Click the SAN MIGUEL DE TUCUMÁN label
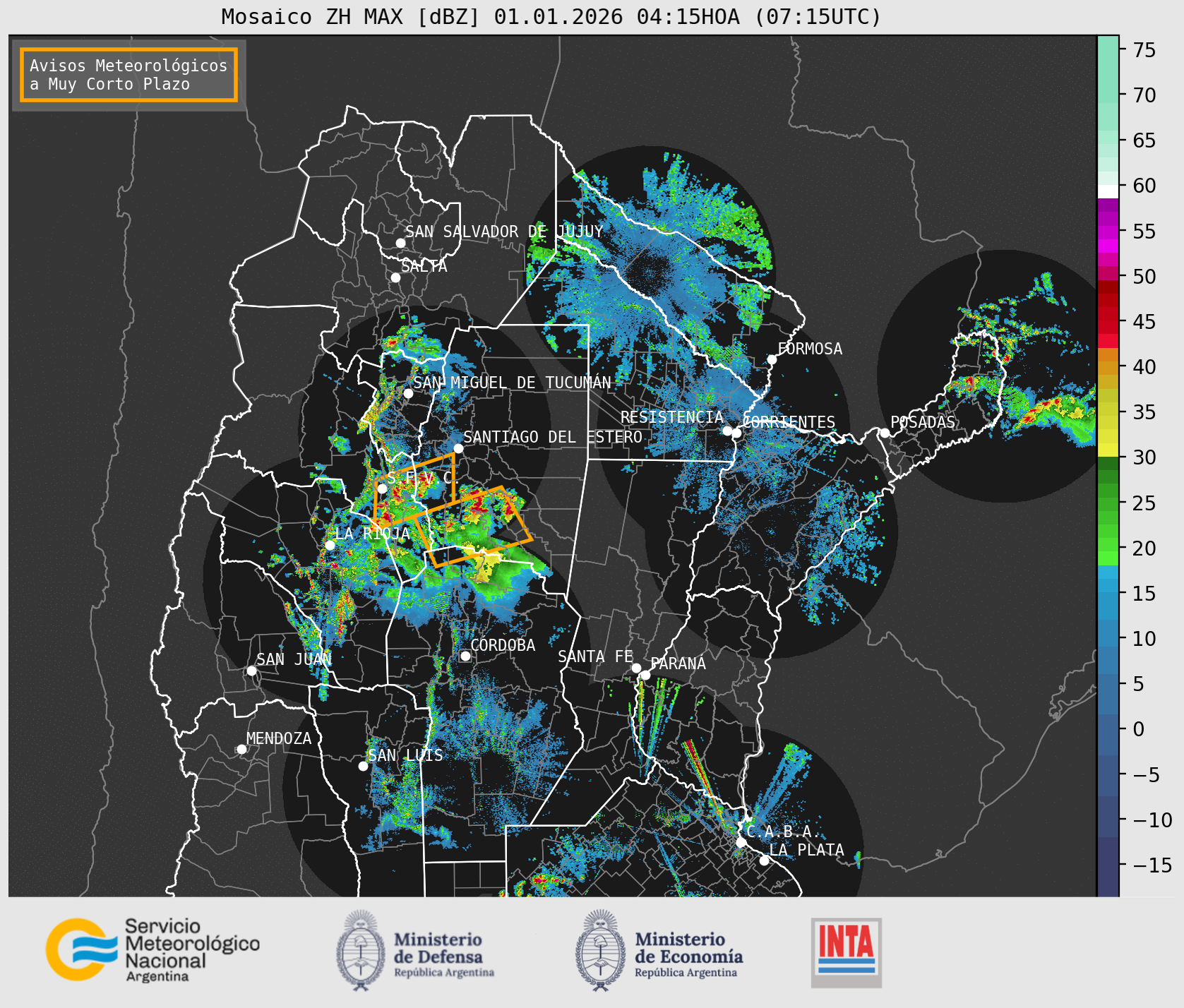Viewport: 1184px width, 1008px height. coord(512,383)
